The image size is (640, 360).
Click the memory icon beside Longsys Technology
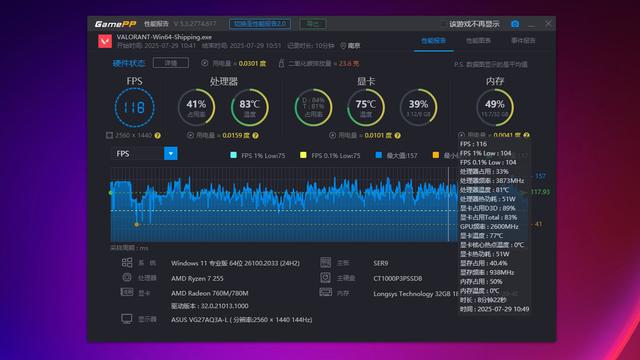pyautogui.click(x=326, y=292)
